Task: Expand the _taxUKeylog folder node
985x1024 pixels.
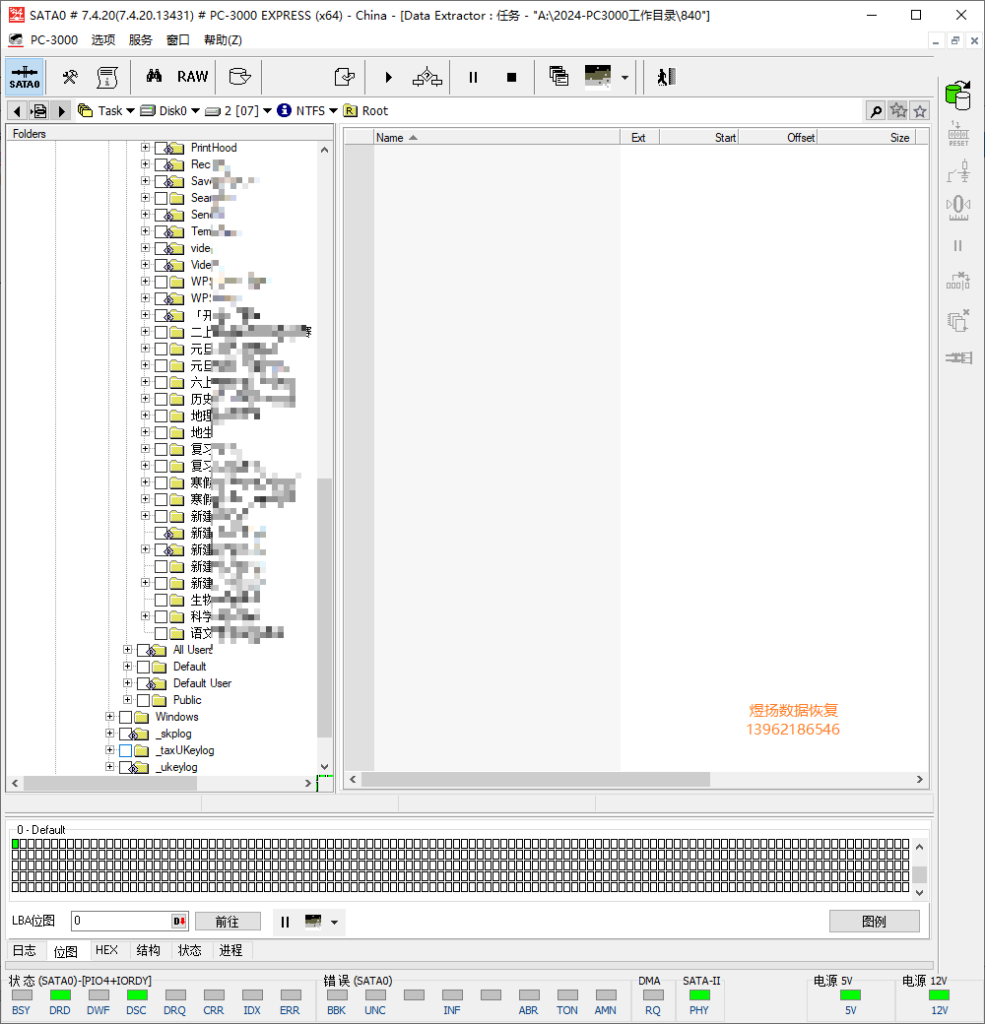Action: 110,750
